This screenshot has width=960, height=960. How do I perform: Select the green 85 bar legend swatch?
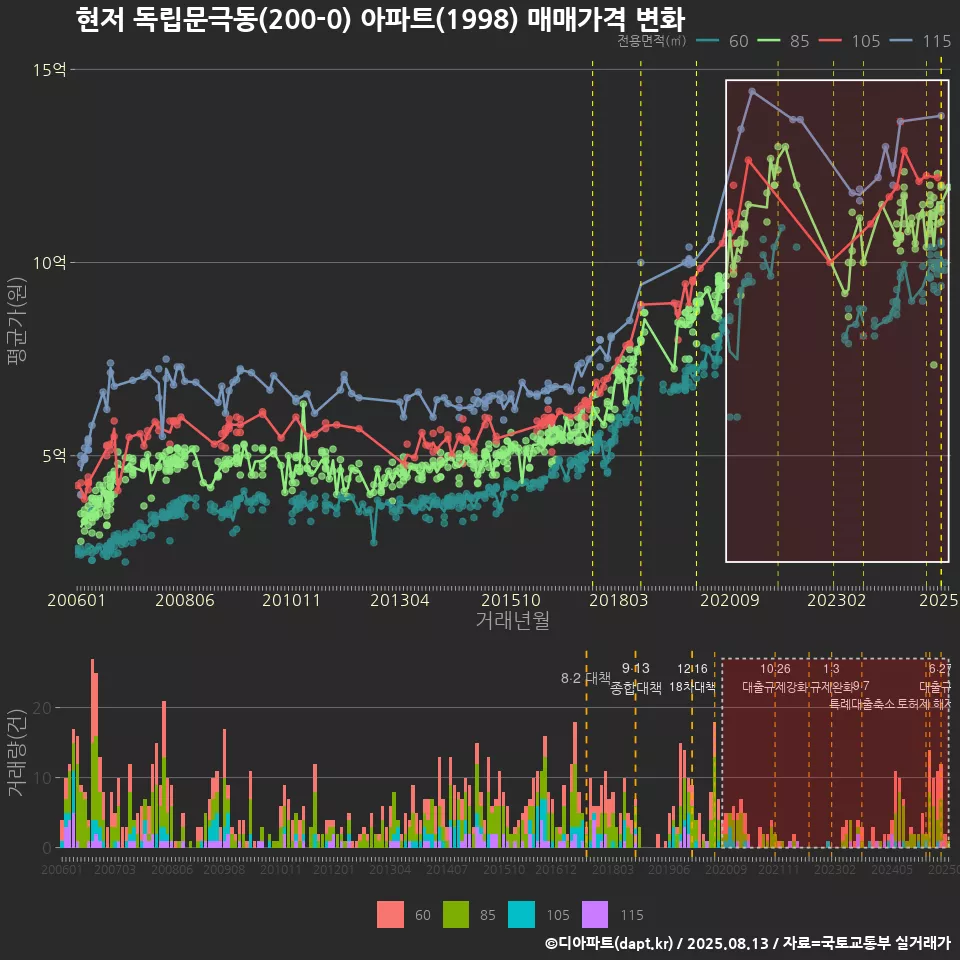(456, 915)
